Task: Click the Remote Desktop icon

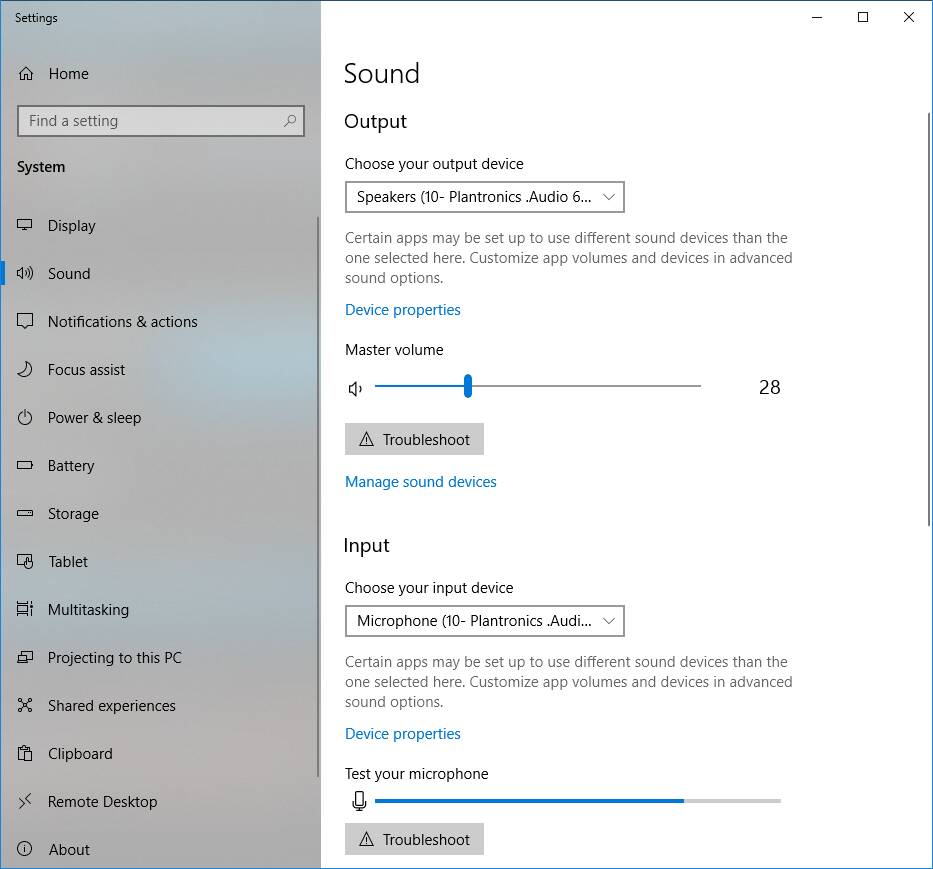Action: click(26, 802)
